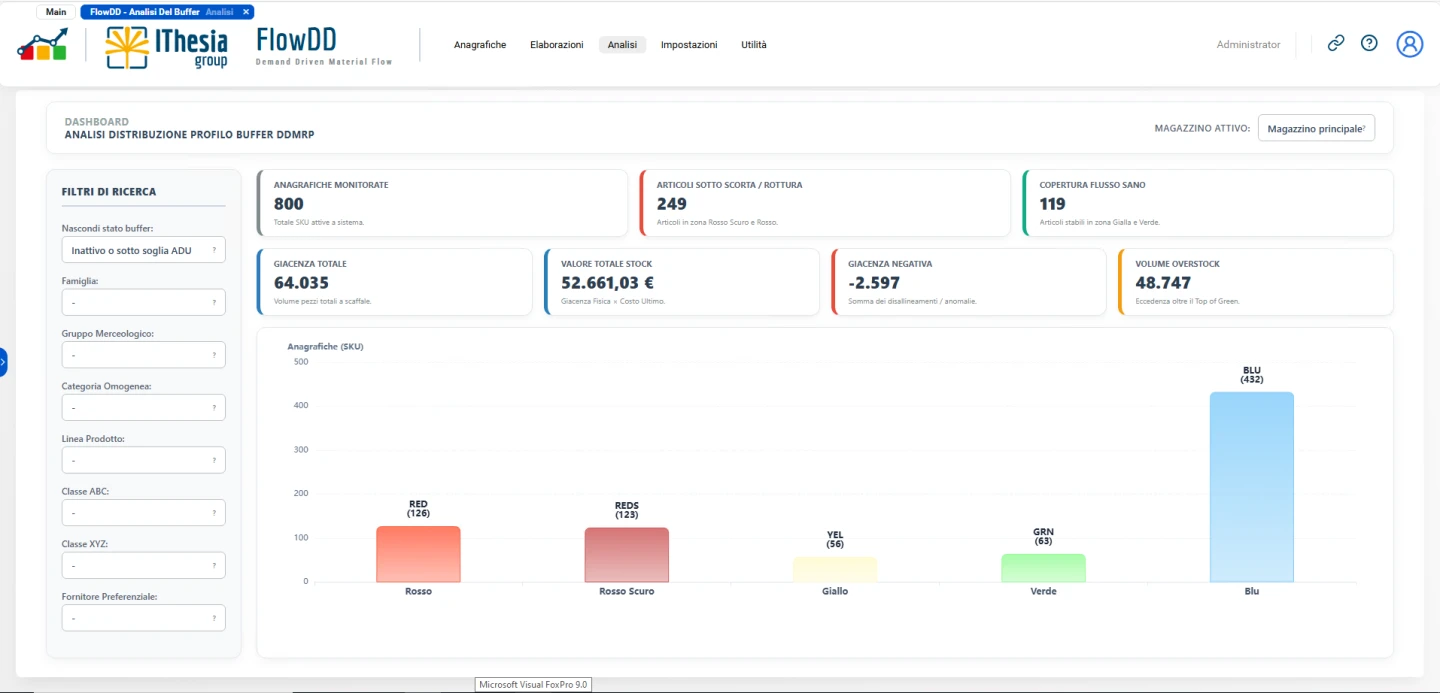Click the Administrator user label
Screen dimensions: 1440x693
click(1248, 45)
